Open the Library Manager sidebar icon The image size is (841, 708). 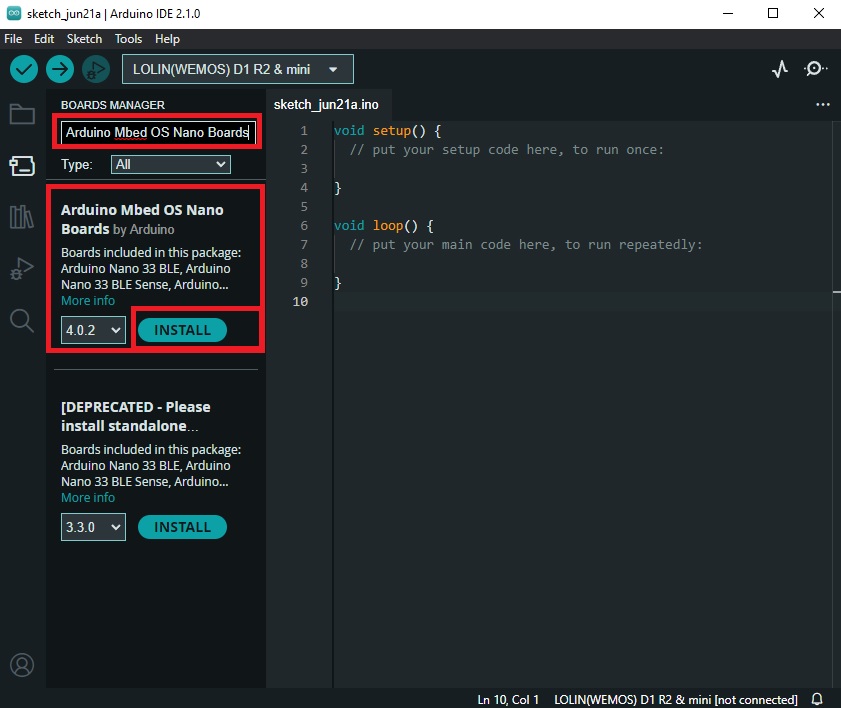[22, 217]
